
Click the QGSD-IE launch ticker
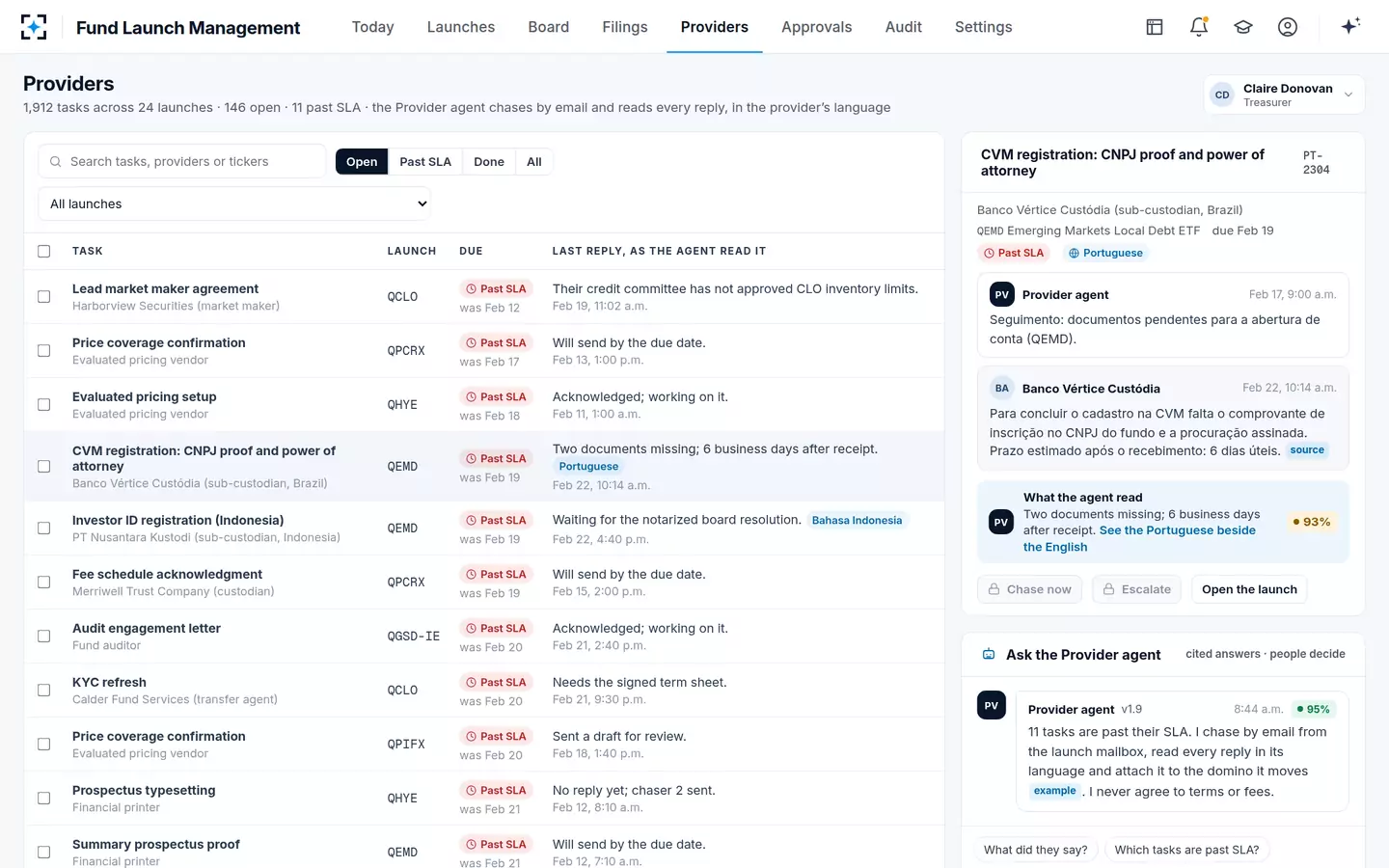[x=413, y=637]
